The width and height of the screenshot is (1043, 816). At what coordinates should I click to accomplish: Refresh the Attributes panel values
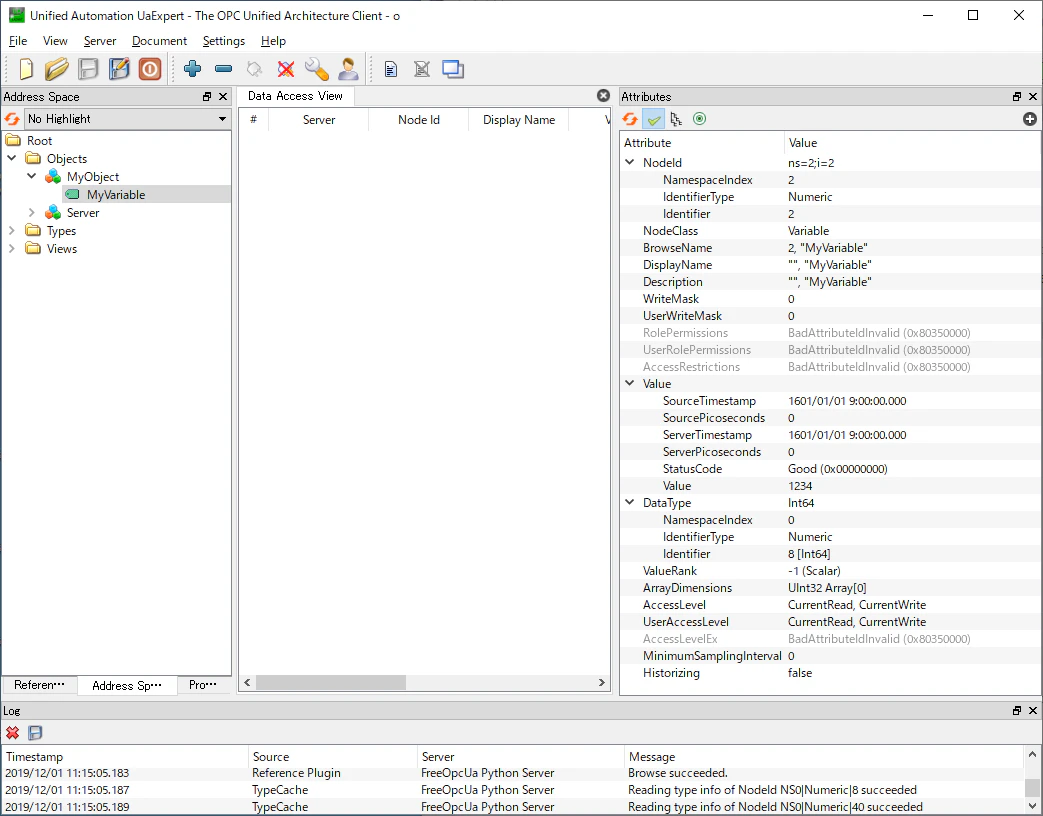click(x=630, y=119)
